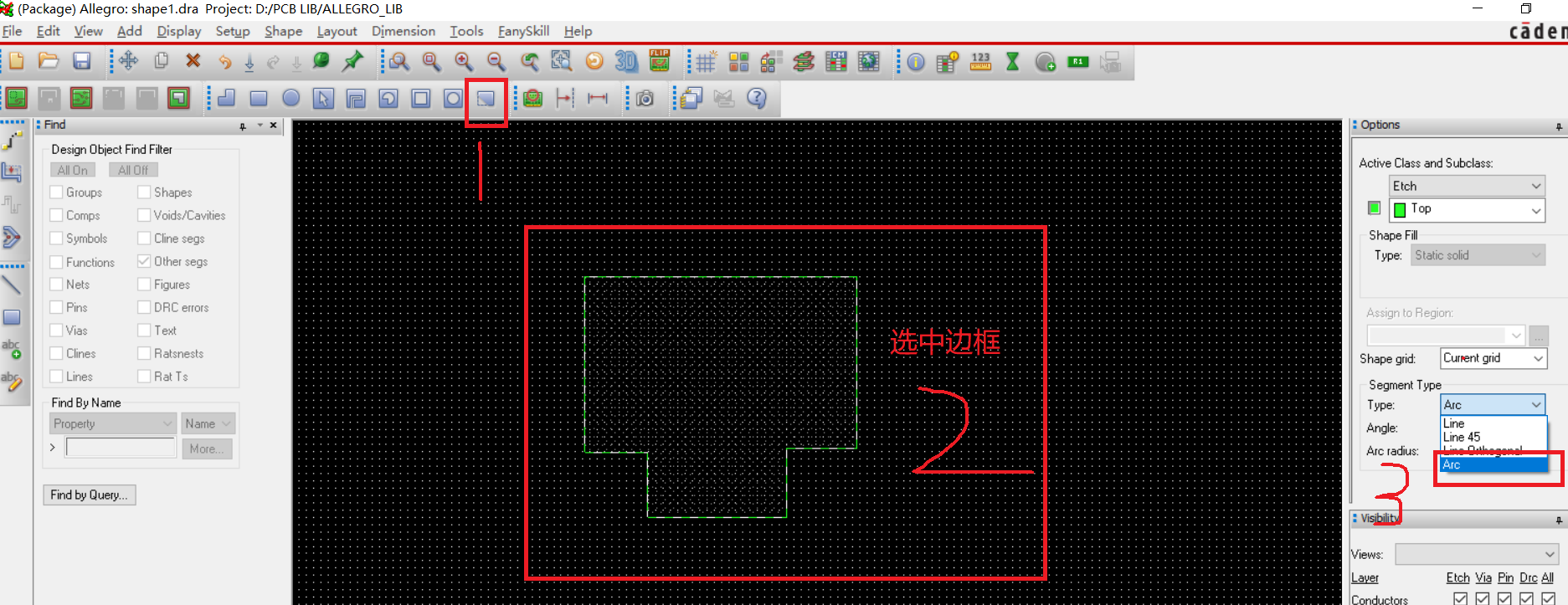Click the shape edit boundary icon
The image size is (1568, 605).
tap(486, 99)
